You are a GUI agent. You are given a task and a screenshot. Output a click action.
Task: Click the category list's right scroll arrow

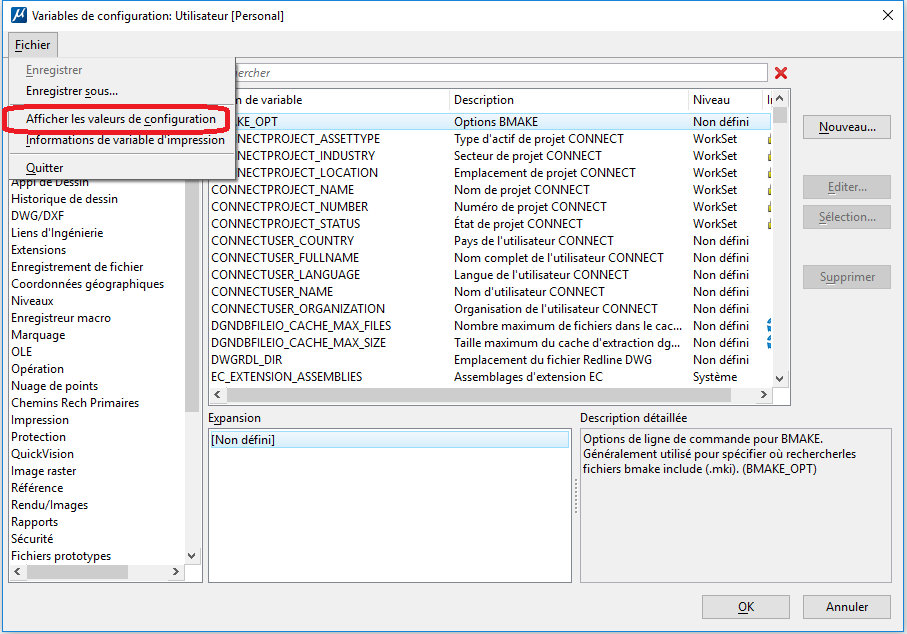click(176, 572)
